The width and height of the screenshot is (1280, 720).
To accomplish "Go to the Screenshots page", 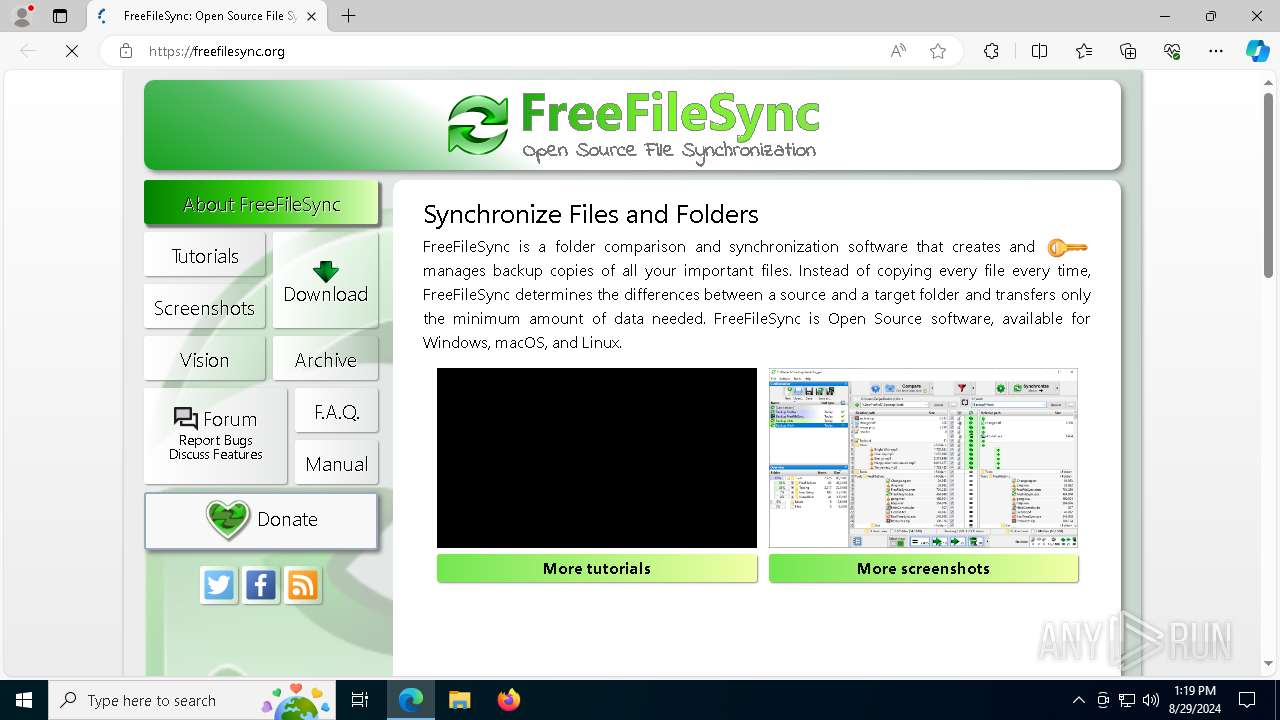I will [205, 307].
